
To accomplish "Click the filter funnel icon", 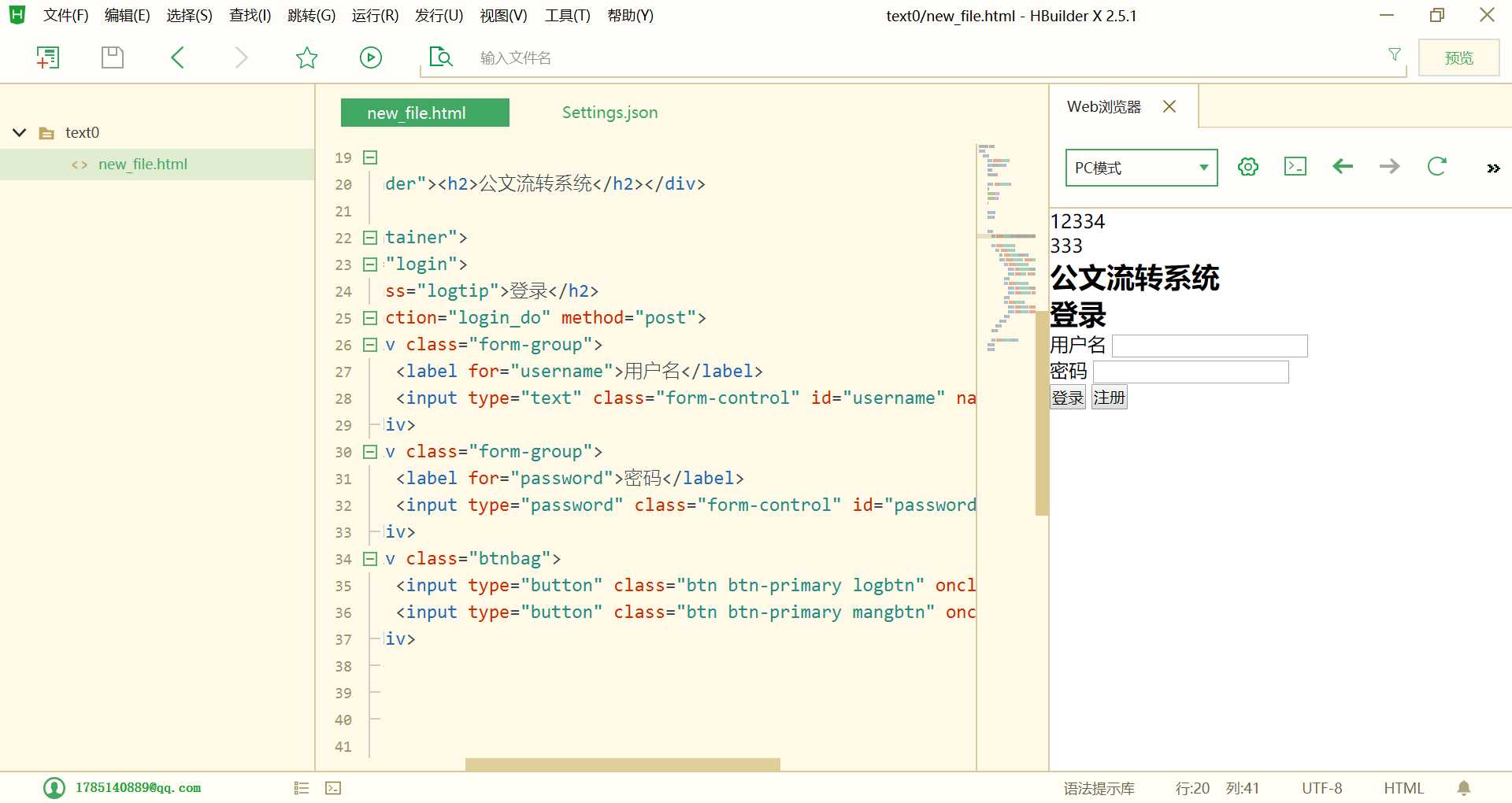I will [x=1395, y=54].
